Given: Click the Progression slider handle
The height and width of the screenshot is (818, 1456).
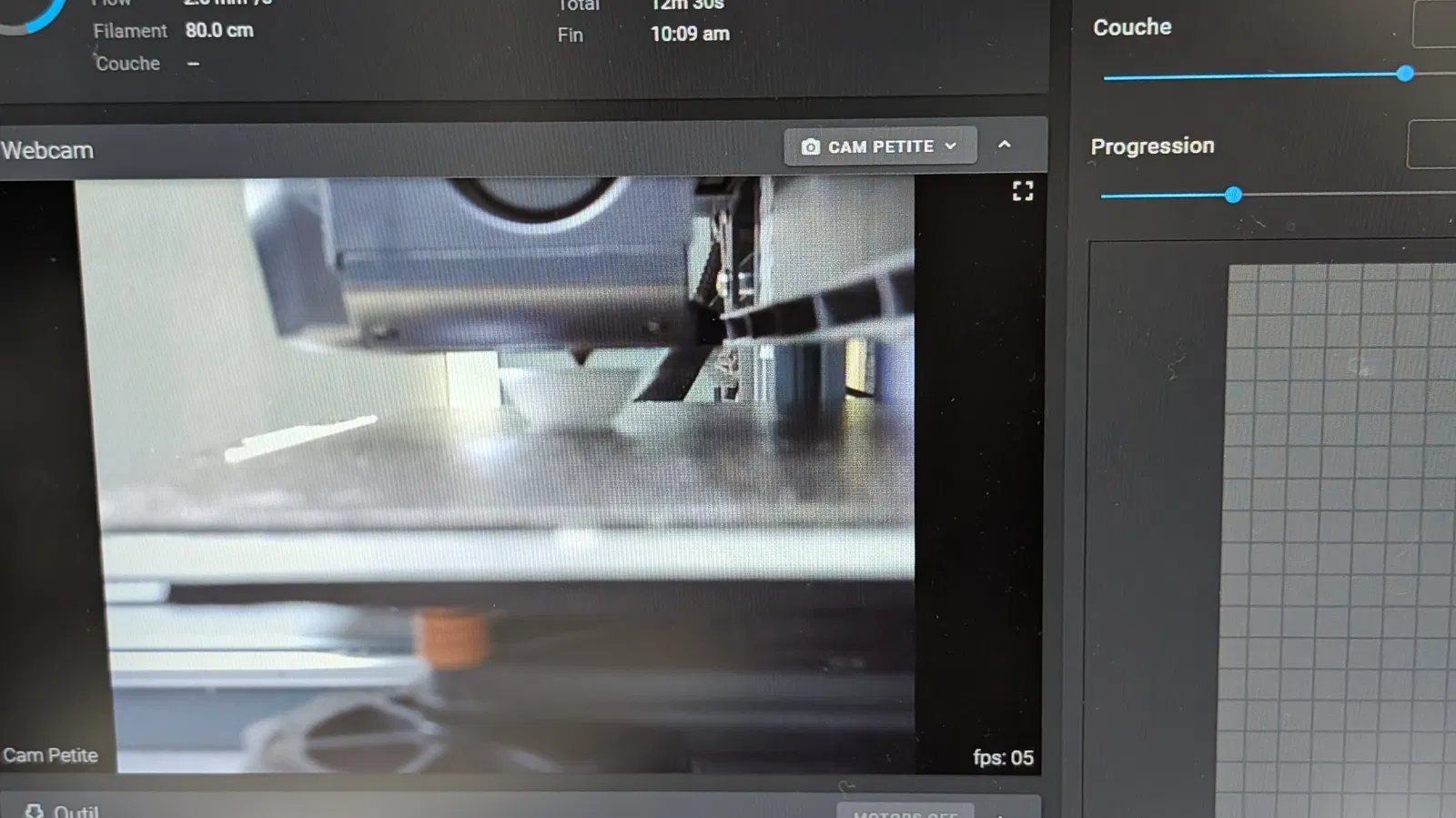Looking at the screenshot, I should click(x=1233, y=195).
